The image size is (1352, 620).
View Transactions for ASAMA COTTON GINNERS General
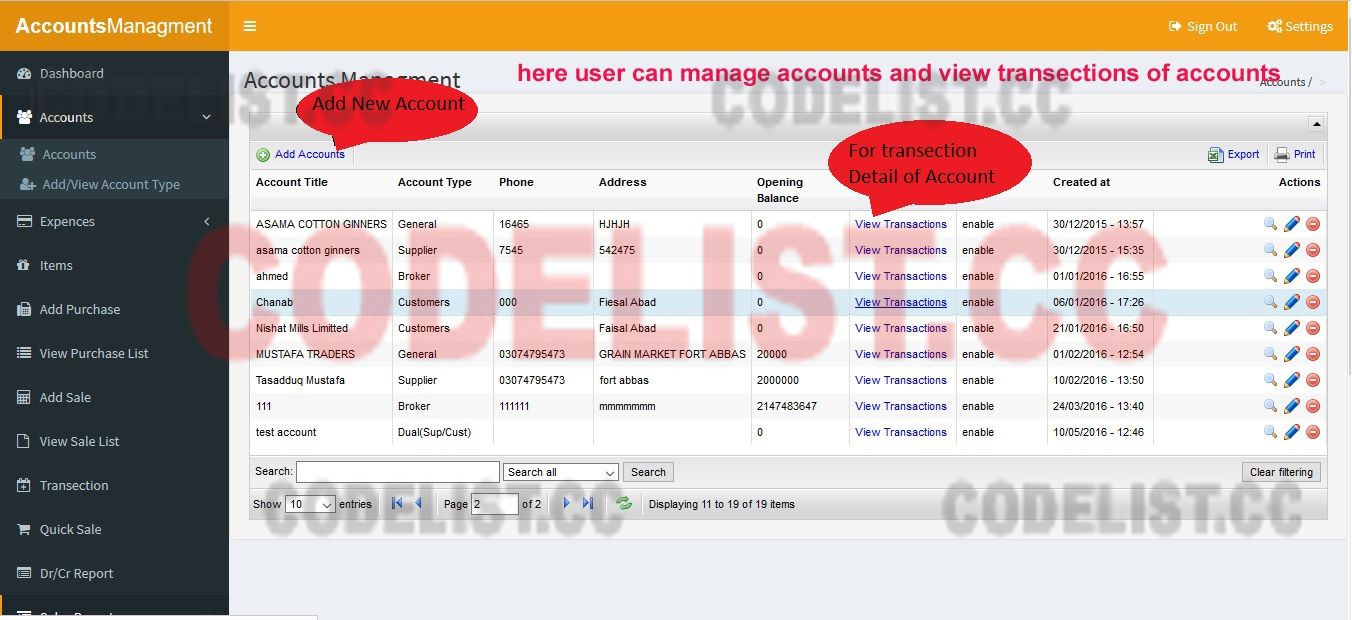(901, 224)
